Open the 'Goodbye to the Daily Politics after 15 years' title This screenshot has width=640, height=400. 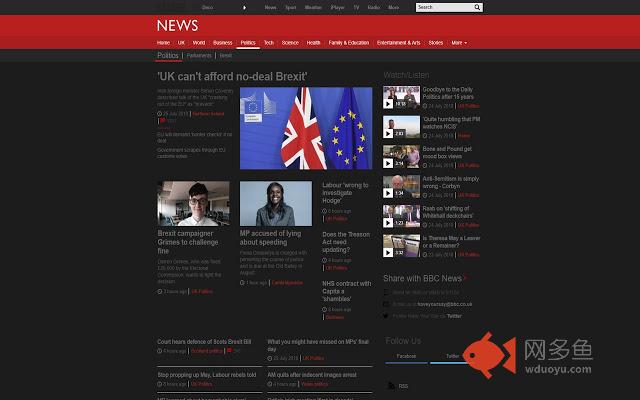coord(448,93)
